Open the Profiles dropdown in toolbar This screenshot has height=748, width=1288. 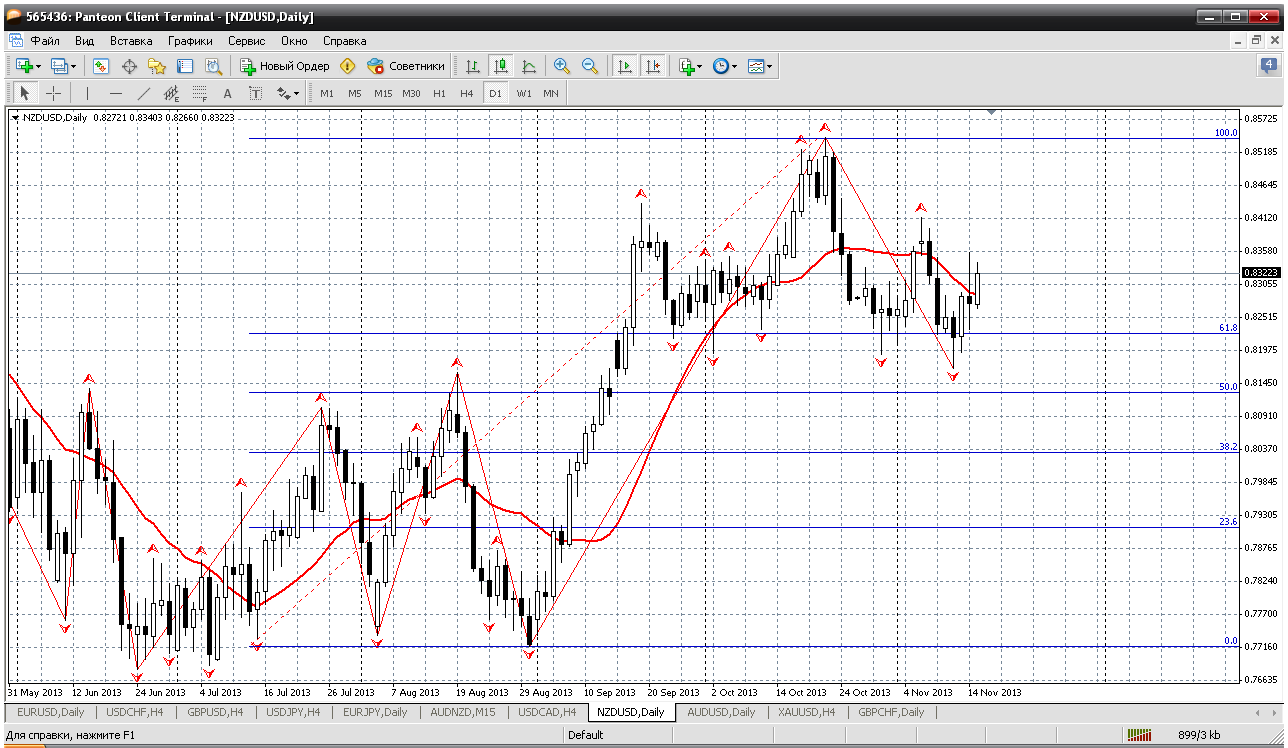point(63,66)
